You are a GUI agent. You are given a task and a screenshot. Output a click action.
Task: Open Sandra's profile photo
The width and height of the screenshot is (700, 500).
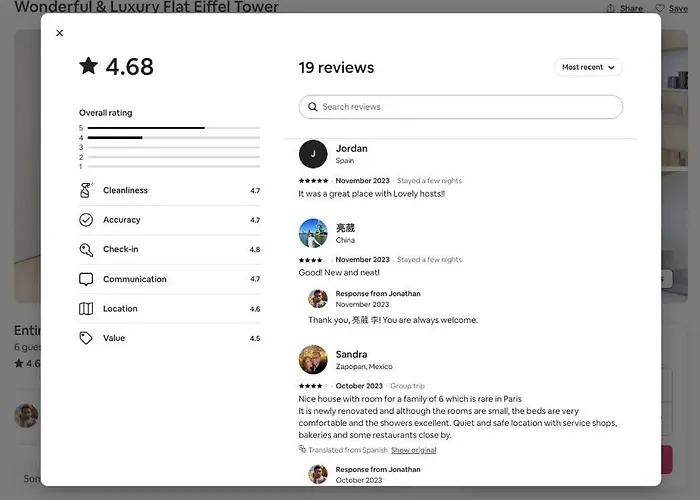click(x=313, y=360)
